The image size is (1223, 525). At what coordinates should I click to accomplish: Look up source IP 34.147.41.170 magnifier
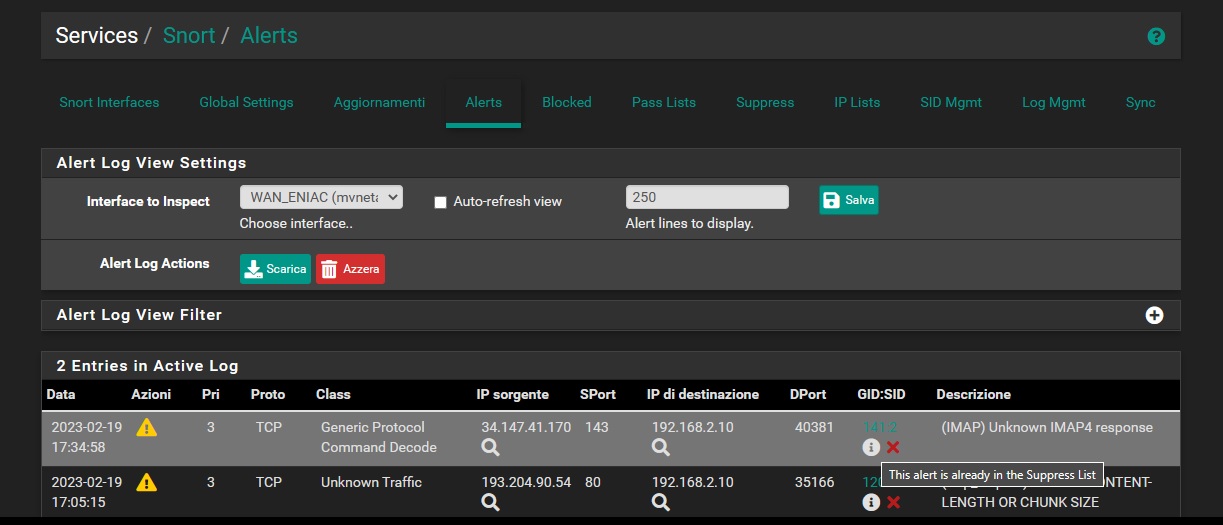click(490, 448)
